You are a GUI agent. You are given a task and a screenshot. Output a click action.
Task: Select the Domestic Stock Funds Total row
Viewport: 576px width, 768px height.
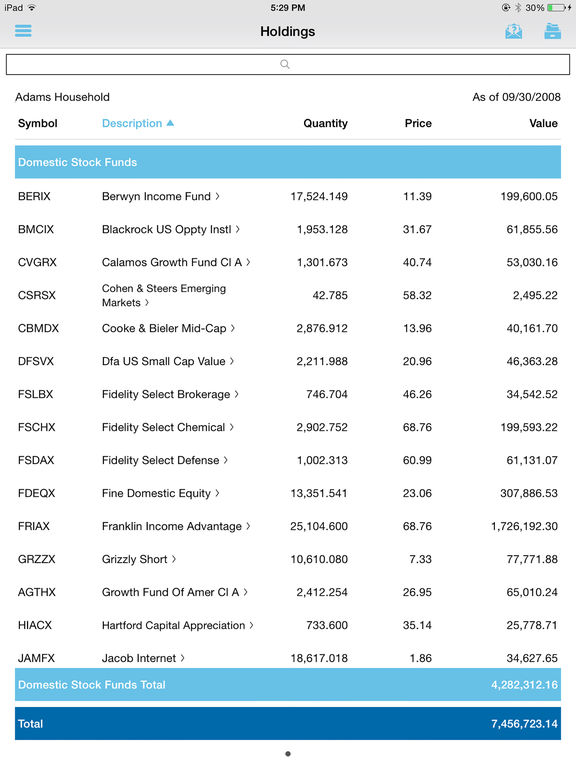pyautogui.click(x=288, y=684)
